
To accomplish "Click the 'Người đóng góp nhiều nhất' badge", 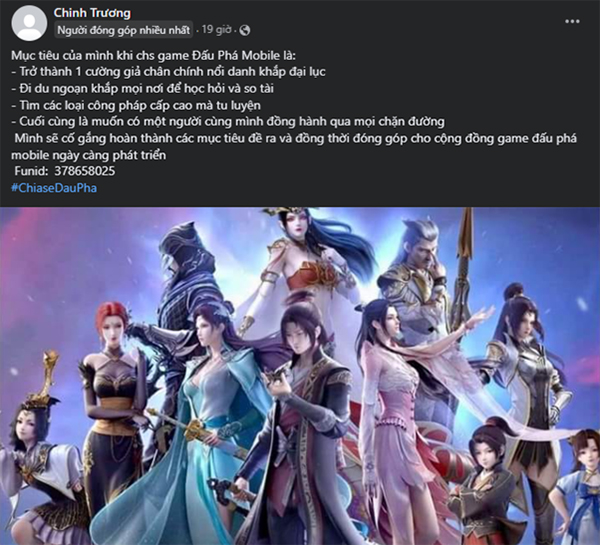I will click(124, 30).
